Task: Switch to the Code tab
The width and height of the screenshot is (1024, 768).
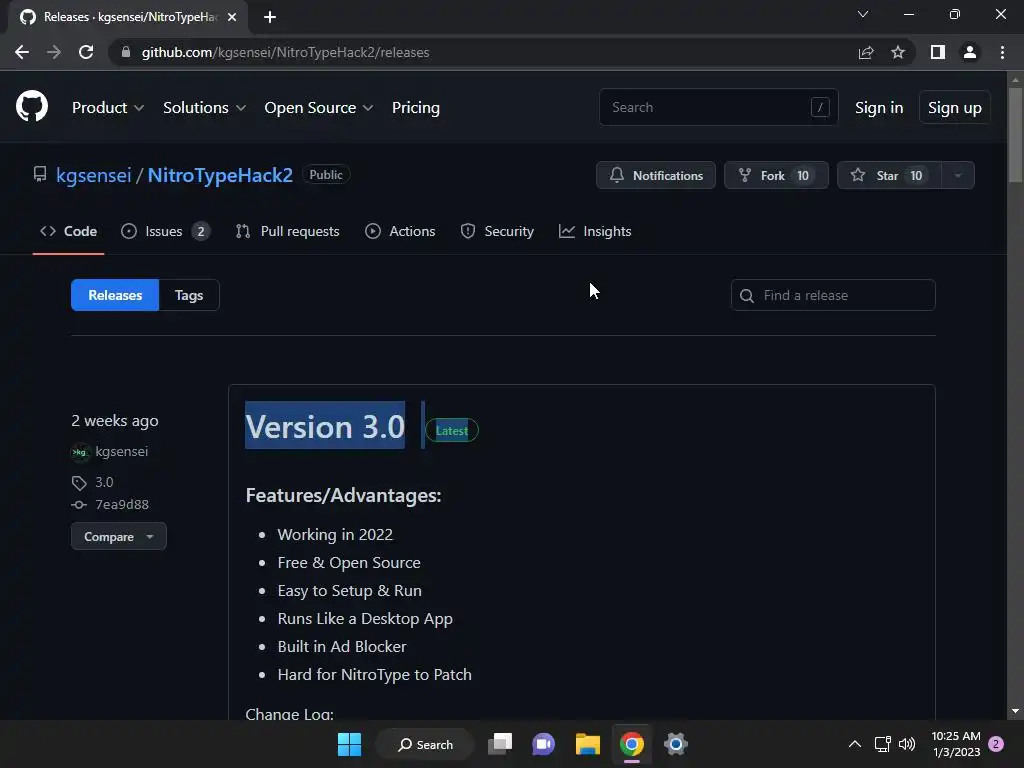Action: click(69, 231)
